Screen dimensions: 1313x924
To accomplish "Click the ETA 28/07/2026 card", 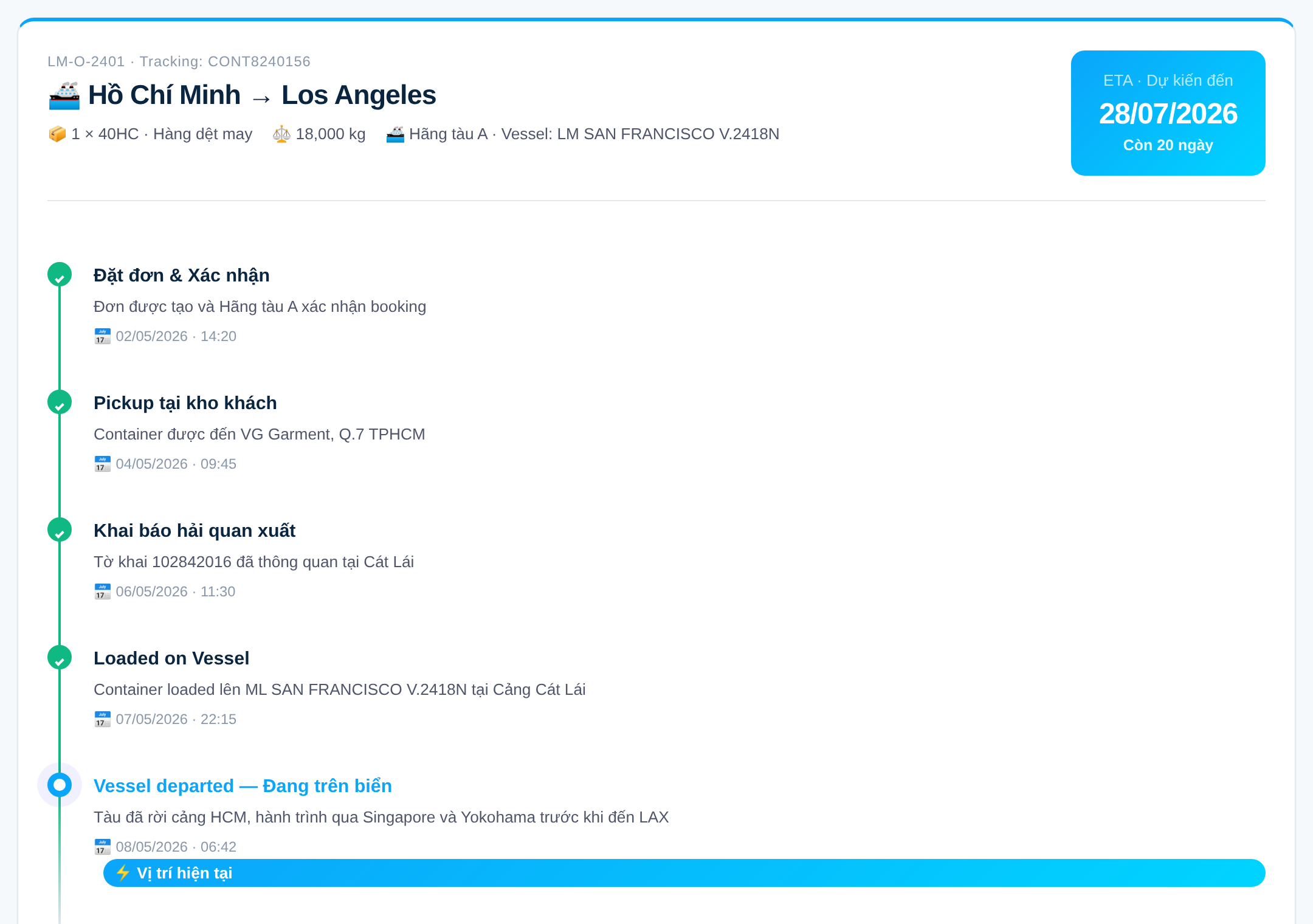I will [1168, 113].
